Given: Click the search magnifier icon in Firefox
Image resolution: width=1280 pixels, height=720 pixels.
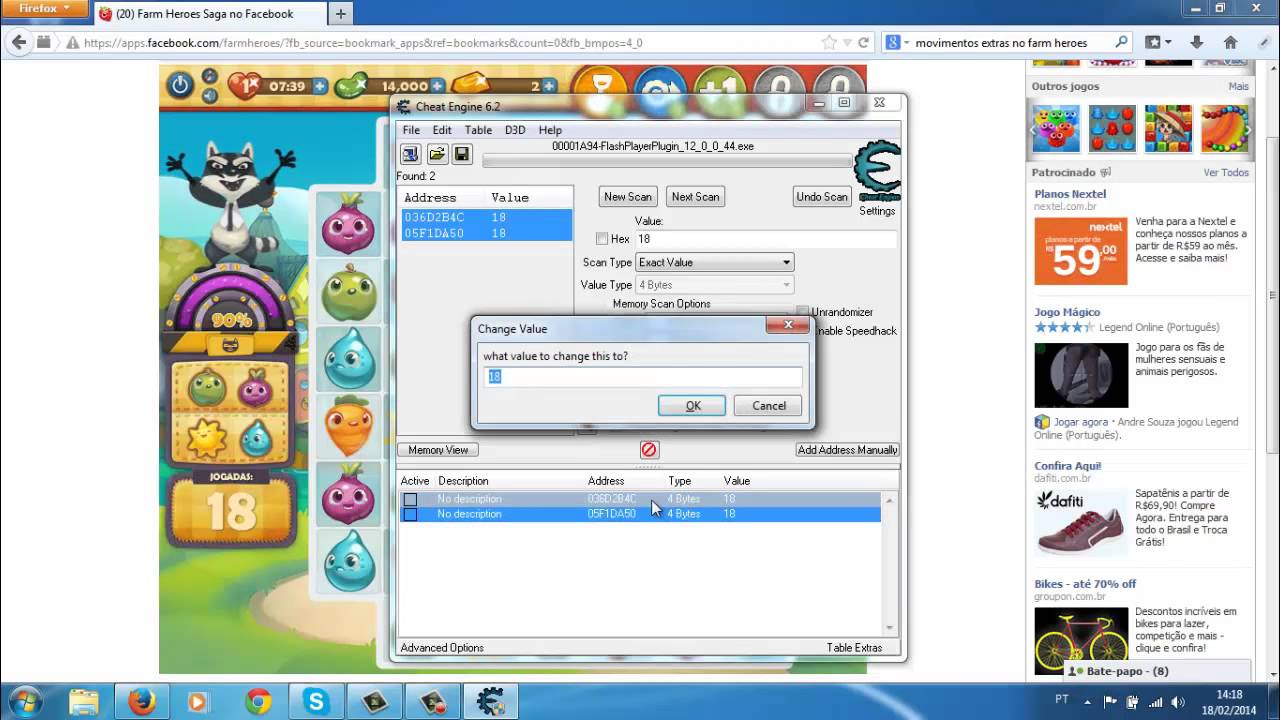Looking at the screenshot, I should (x=1121, y=43).
